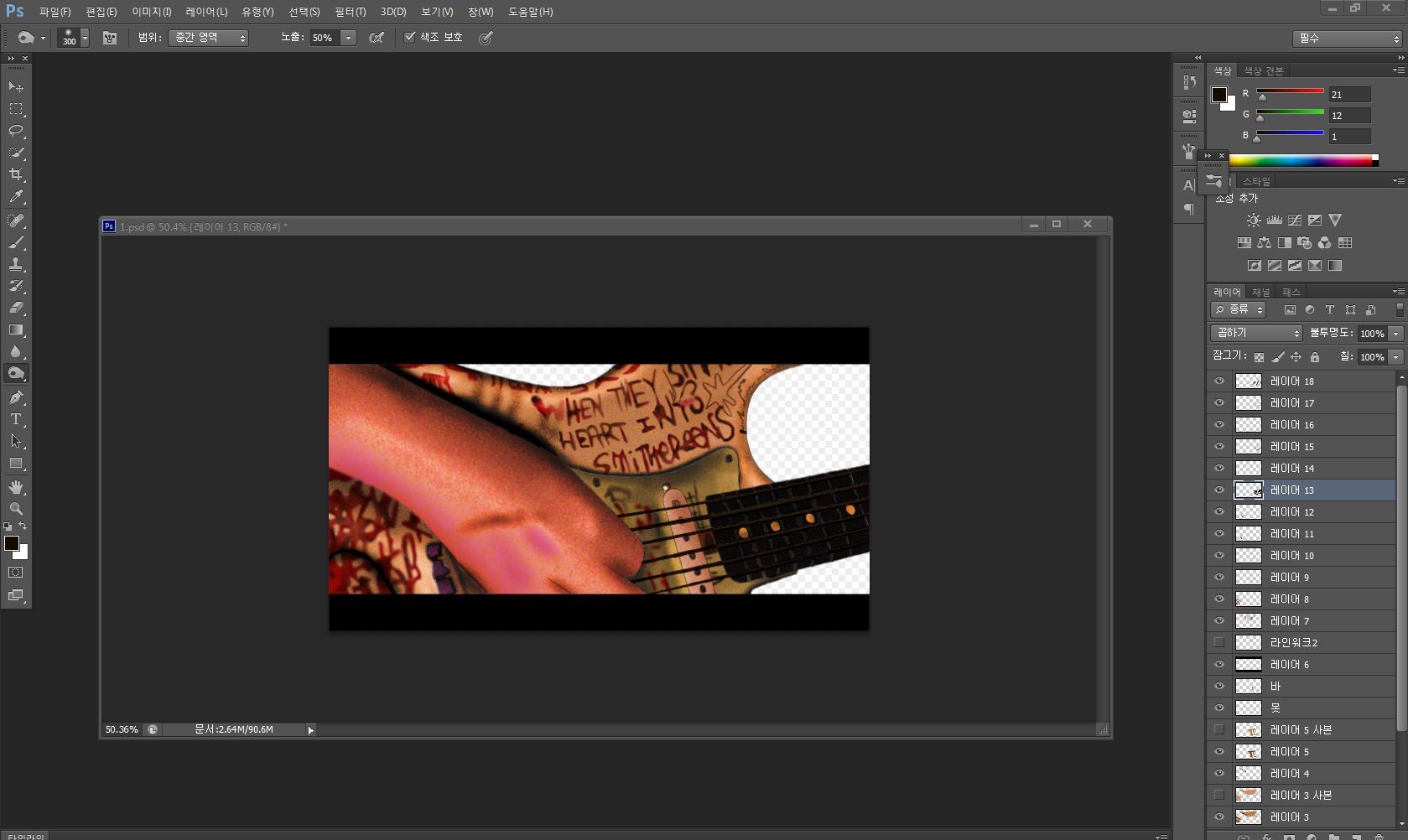Click the foreground color swatch in toolbox
This screenshot has height=840, width=1408.
click(12, 544)
